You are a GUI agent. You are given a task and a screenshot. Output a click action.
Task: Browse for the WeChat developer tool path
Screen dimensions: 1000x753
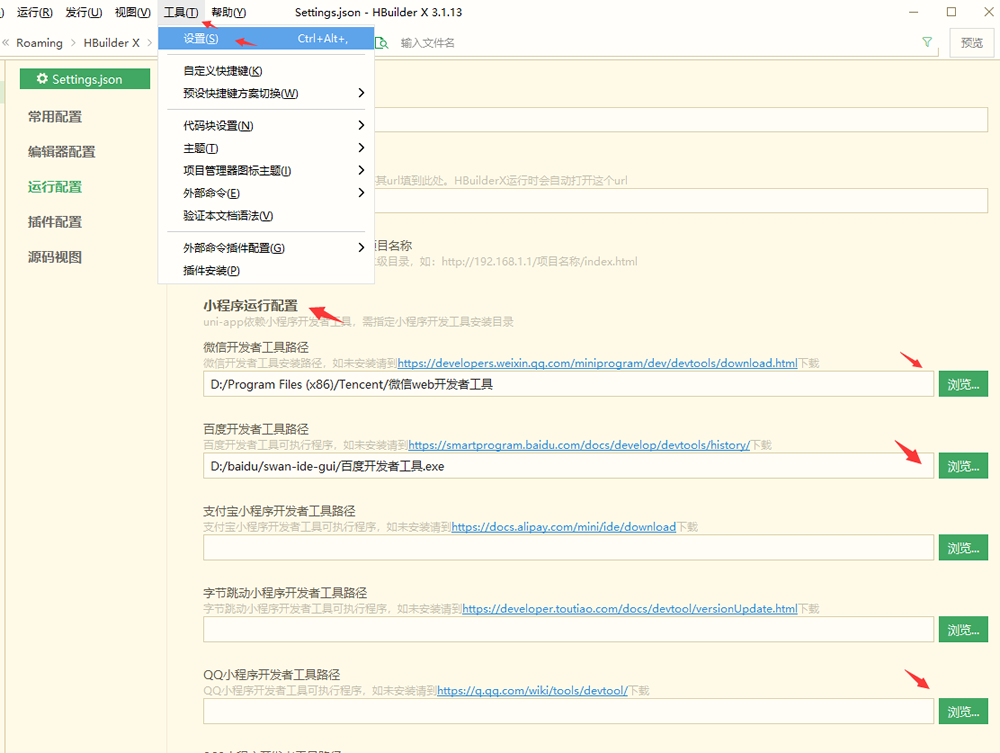coord(962,384)
